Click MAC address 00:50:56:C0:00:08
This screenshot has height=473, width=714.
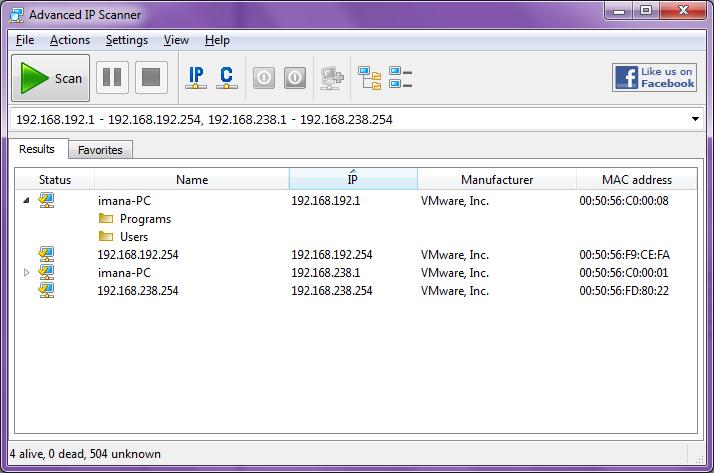tap(624, 201)
